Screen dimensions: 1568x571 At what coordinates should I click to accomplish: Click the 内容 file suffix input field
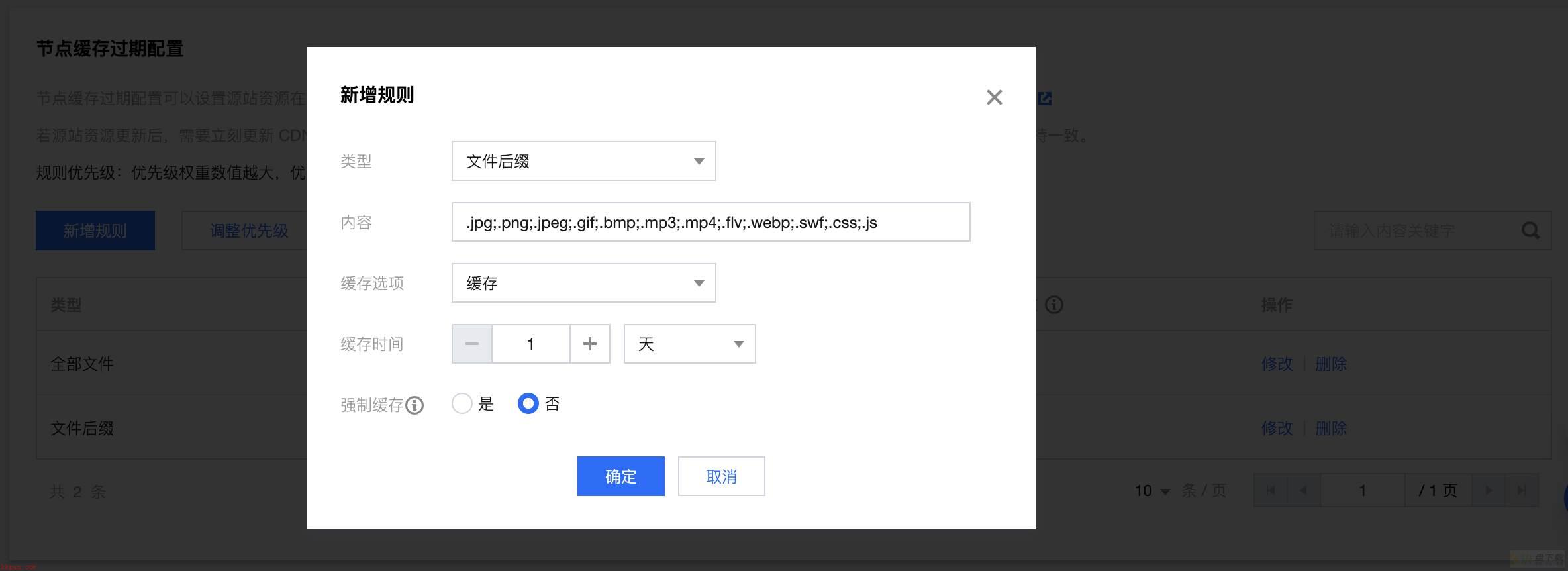[710, 222]
